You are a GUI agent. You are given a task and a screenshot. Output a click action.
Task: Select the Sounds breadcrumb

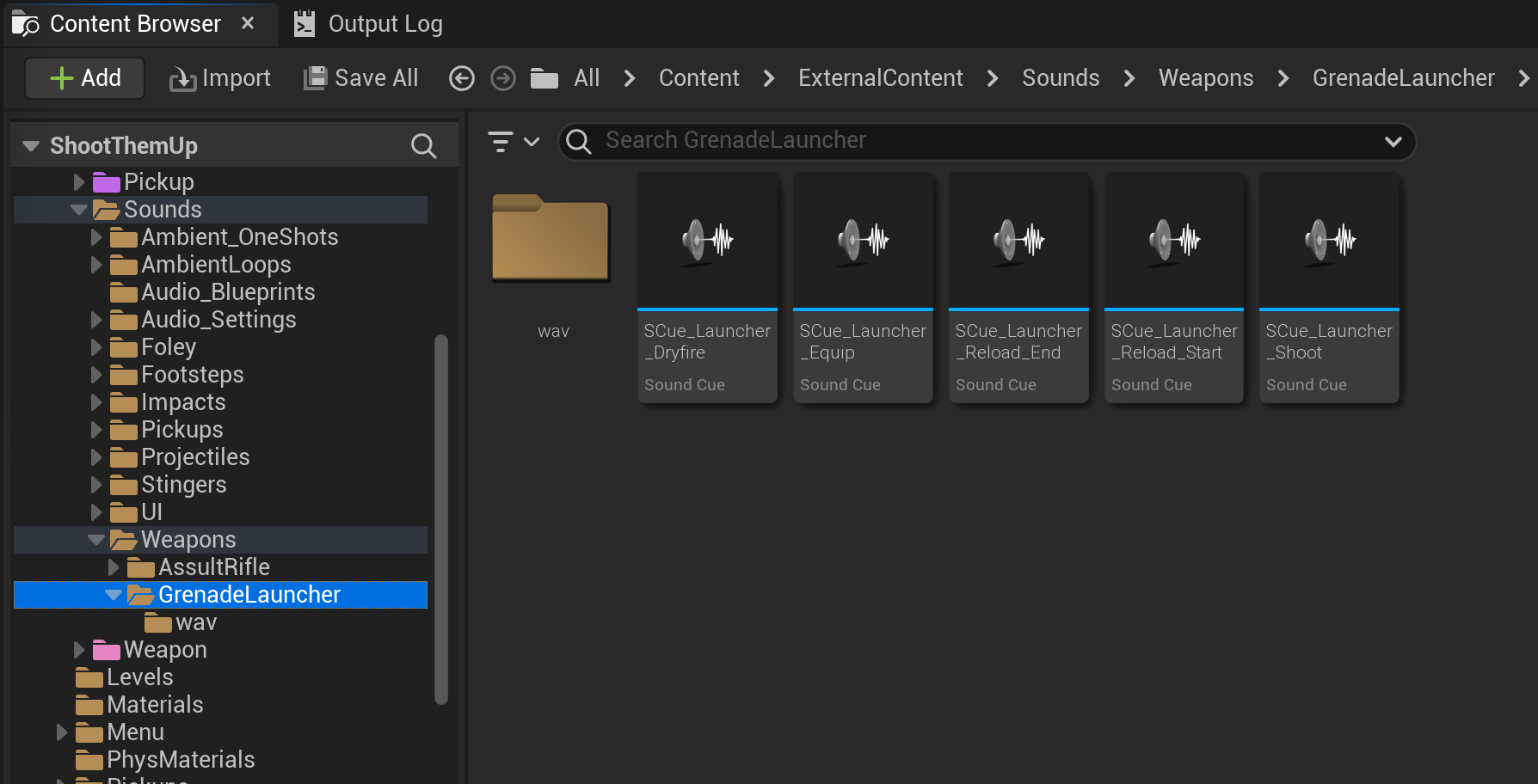tap(1061, 78)
